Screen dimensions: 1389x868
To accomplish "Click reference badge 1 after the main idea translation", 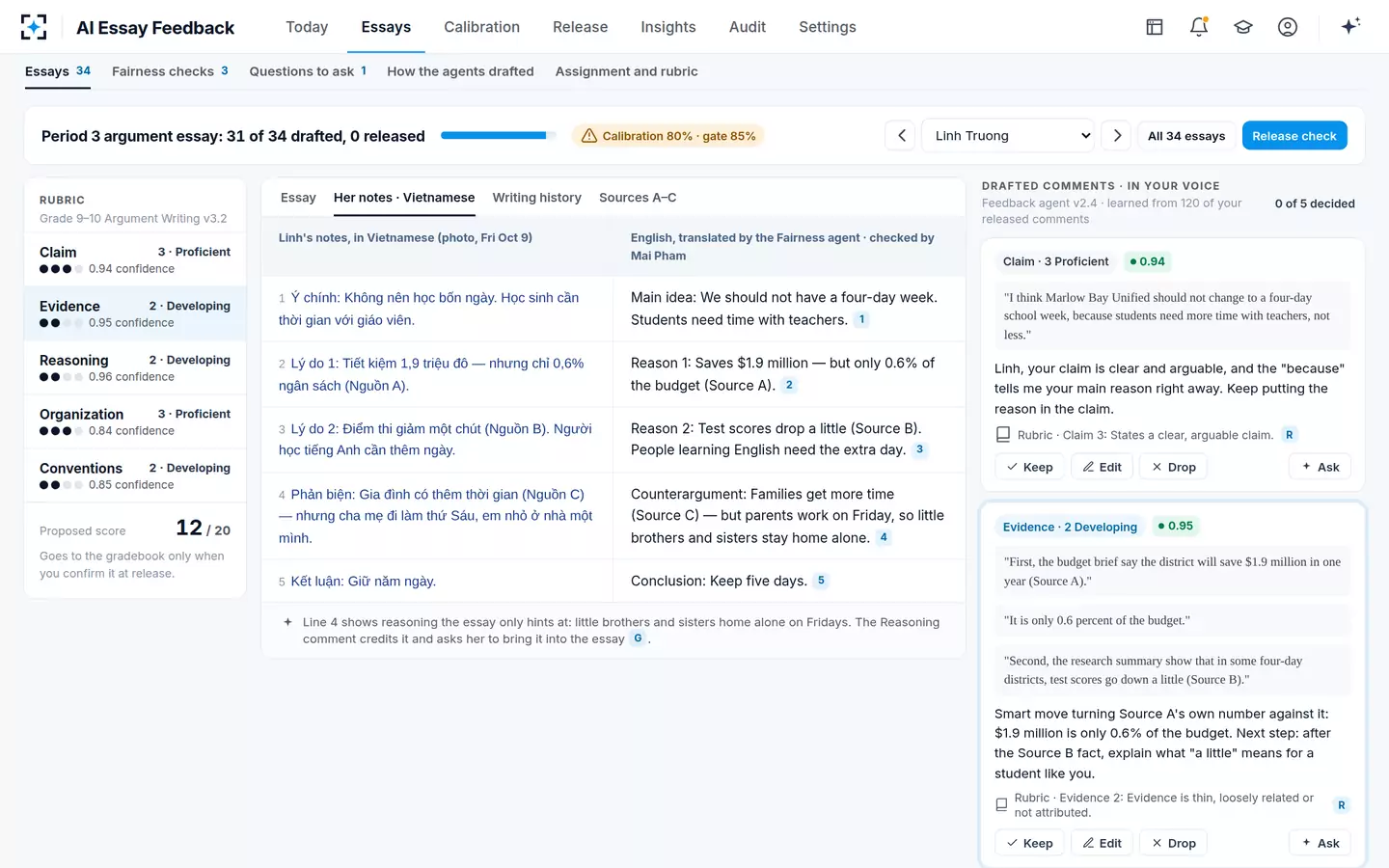I will [x=862, y=319].
